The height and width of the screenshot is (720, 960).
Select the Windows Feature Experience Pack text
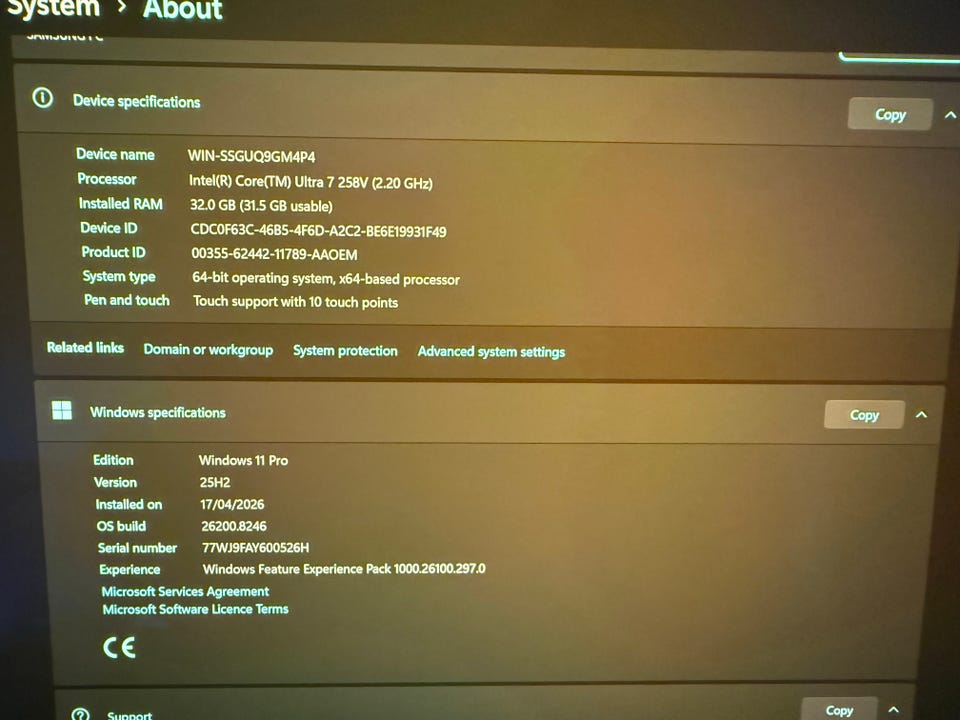[x=344, y=569]
